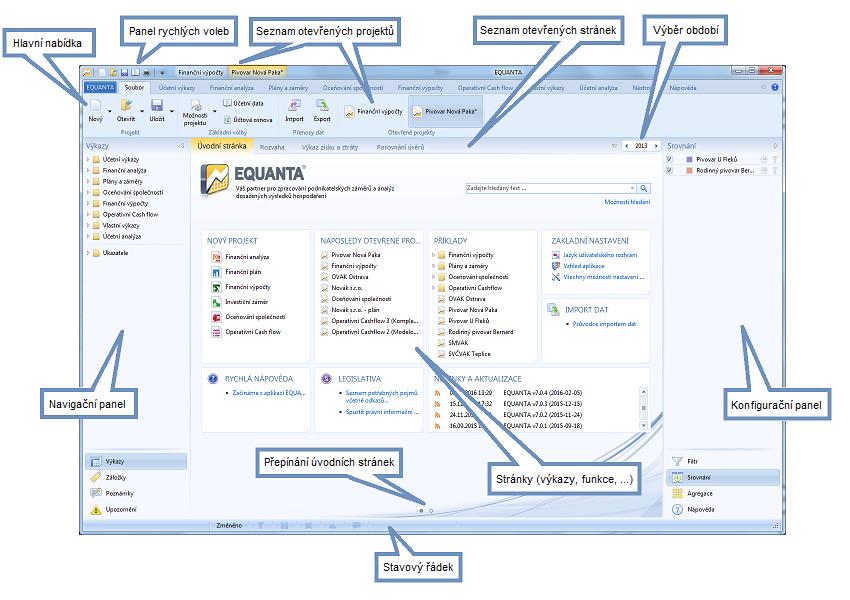Screen dimensions: 850x600
Task: Open Jazyk uživatelského rozhraní setting link
Action: point(600,255)
